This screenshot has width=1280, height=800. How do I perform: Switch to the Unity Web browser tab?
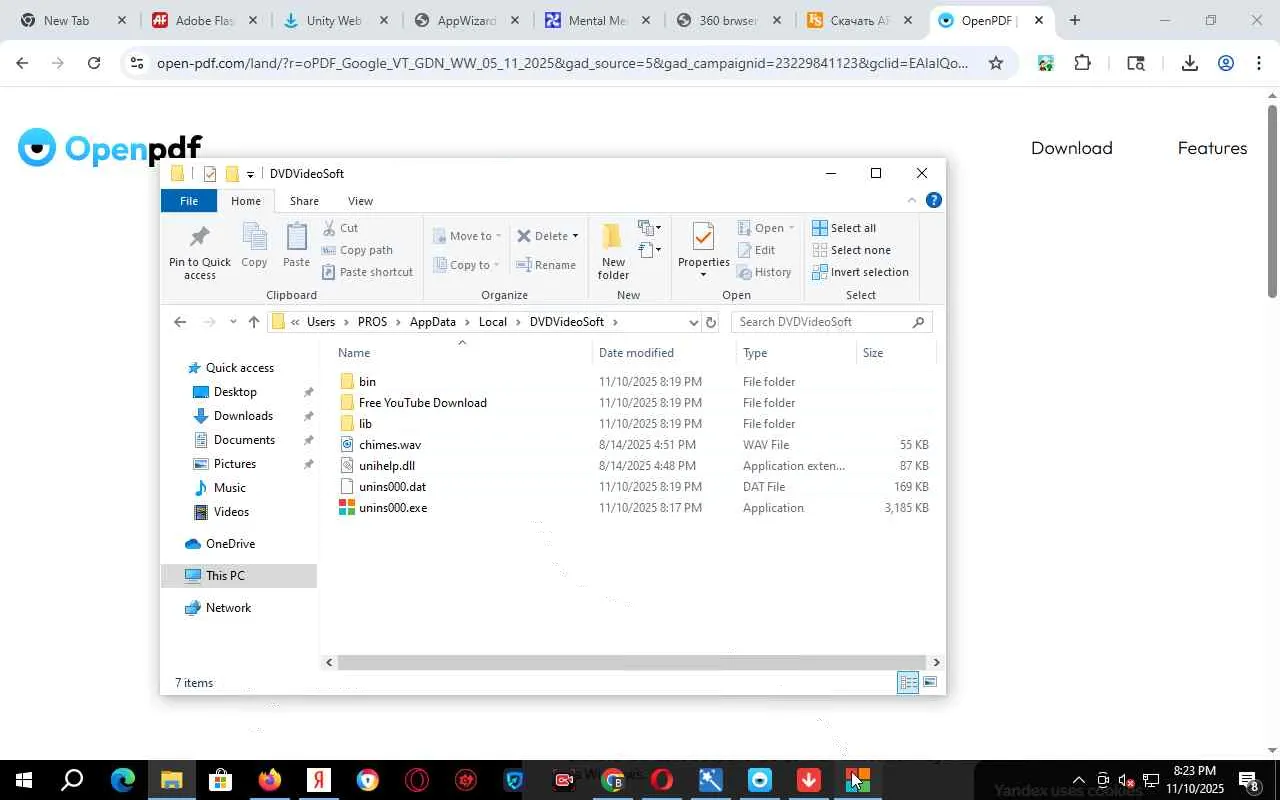[x=334, y=20]
